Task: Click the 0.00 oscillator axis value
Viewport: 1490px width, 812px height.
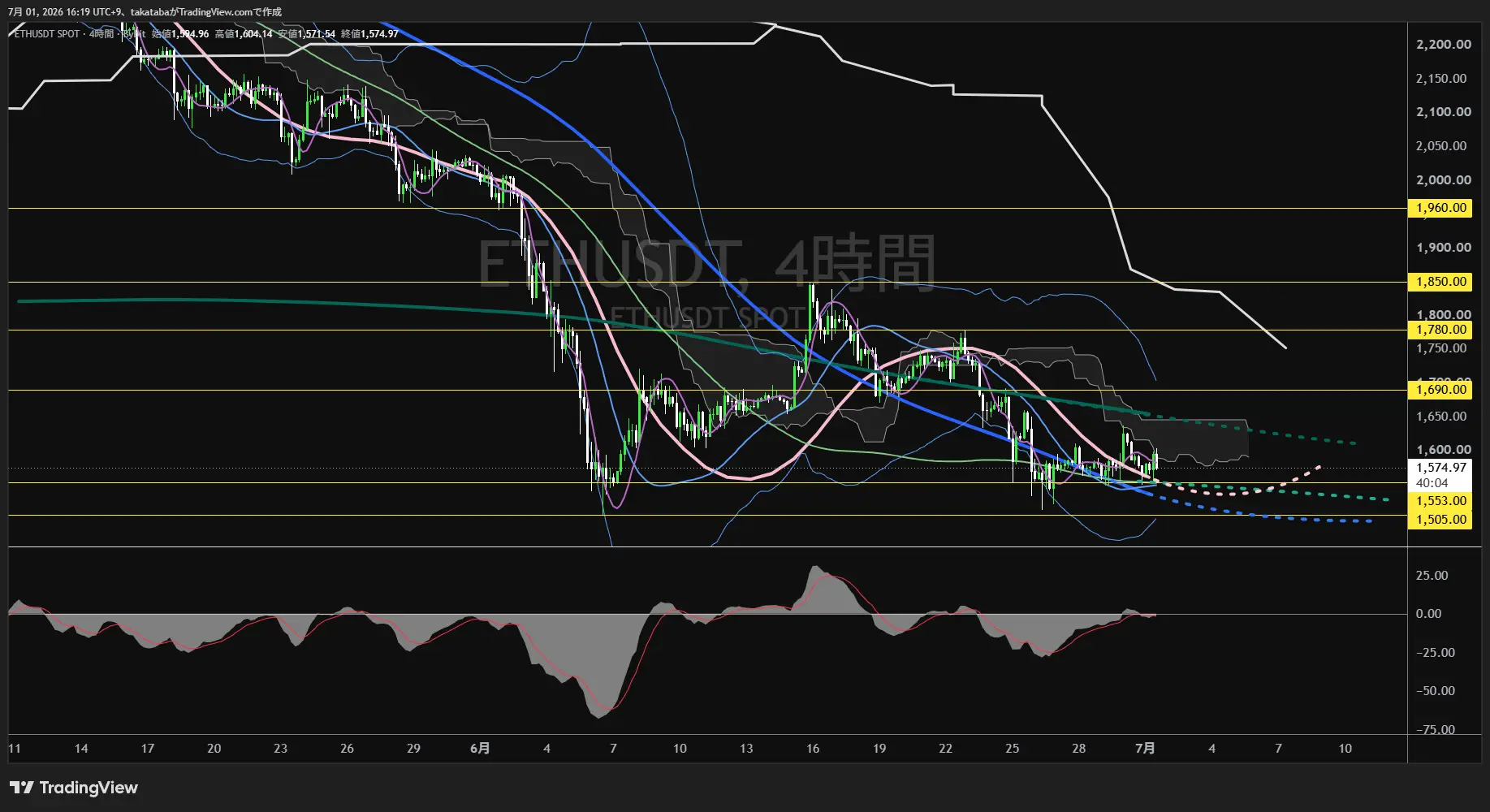Action: [x=1428, y=614]
